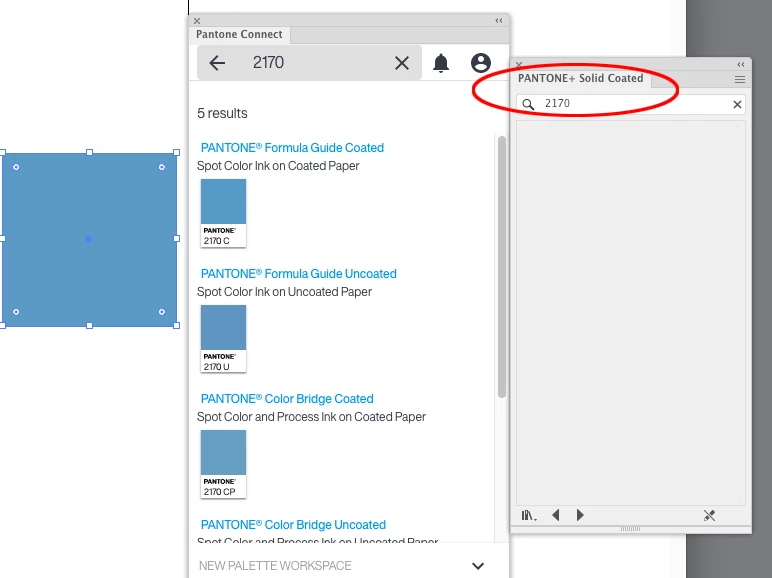Viewport: 772px width, 578px height.
Task: Click the crossed-out swatch icon in library footer
Action: [x=709, y=515]
